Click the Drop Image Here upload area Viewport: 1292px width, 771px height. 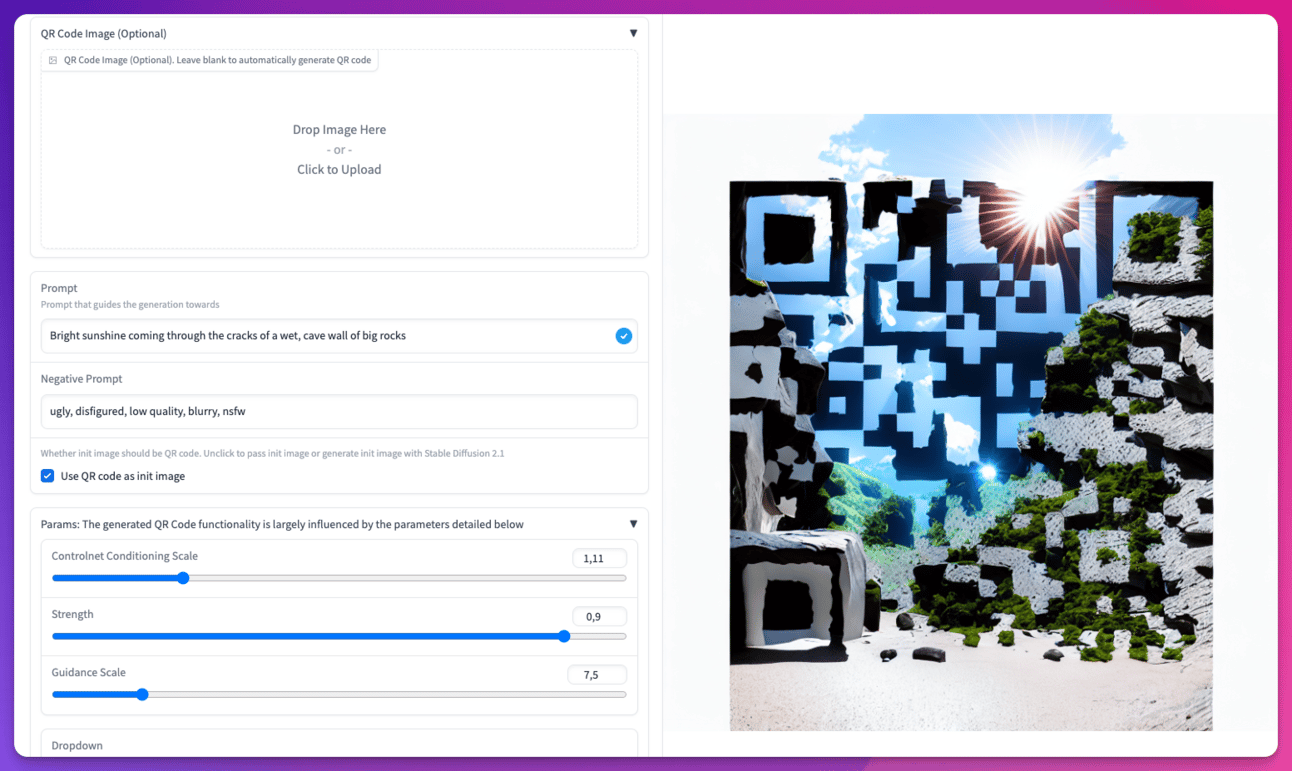tap(339, 150)
